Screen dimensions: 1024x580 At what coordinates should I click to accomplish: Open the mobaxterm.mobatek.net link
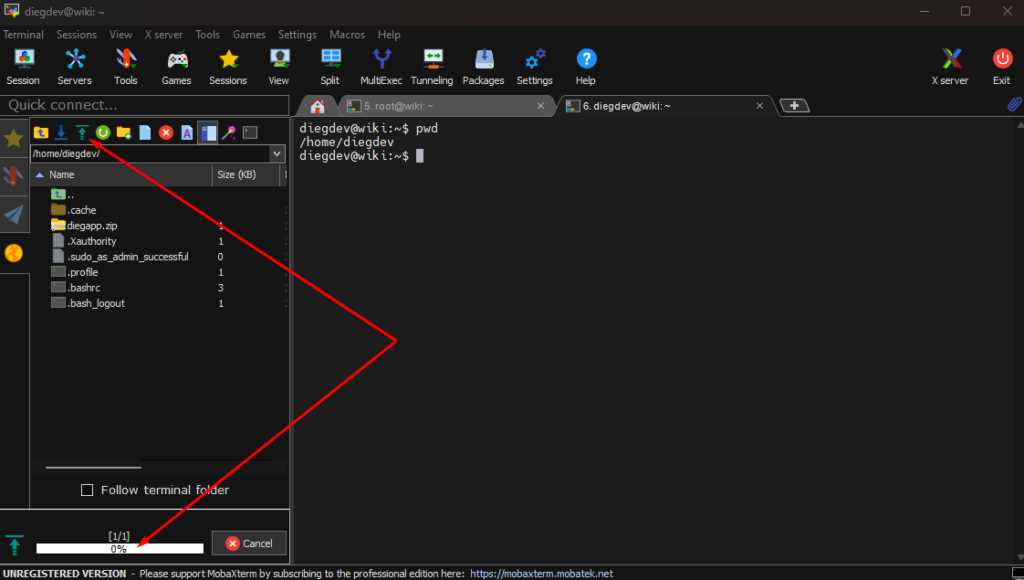click(x=541, y=573)
